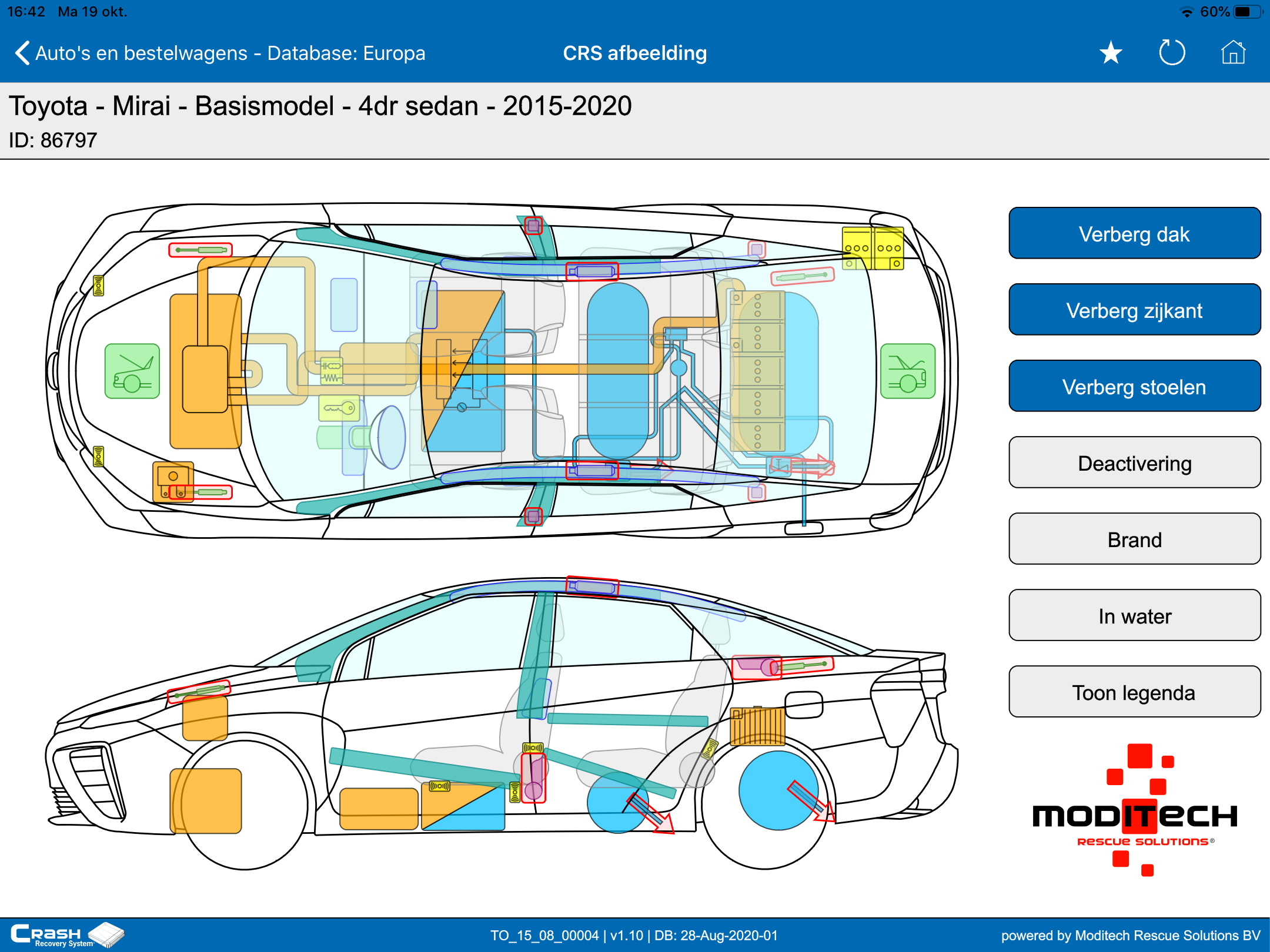
Task: Return to Auto's en bestelwagens database
Action: click(x=230, y=53)
